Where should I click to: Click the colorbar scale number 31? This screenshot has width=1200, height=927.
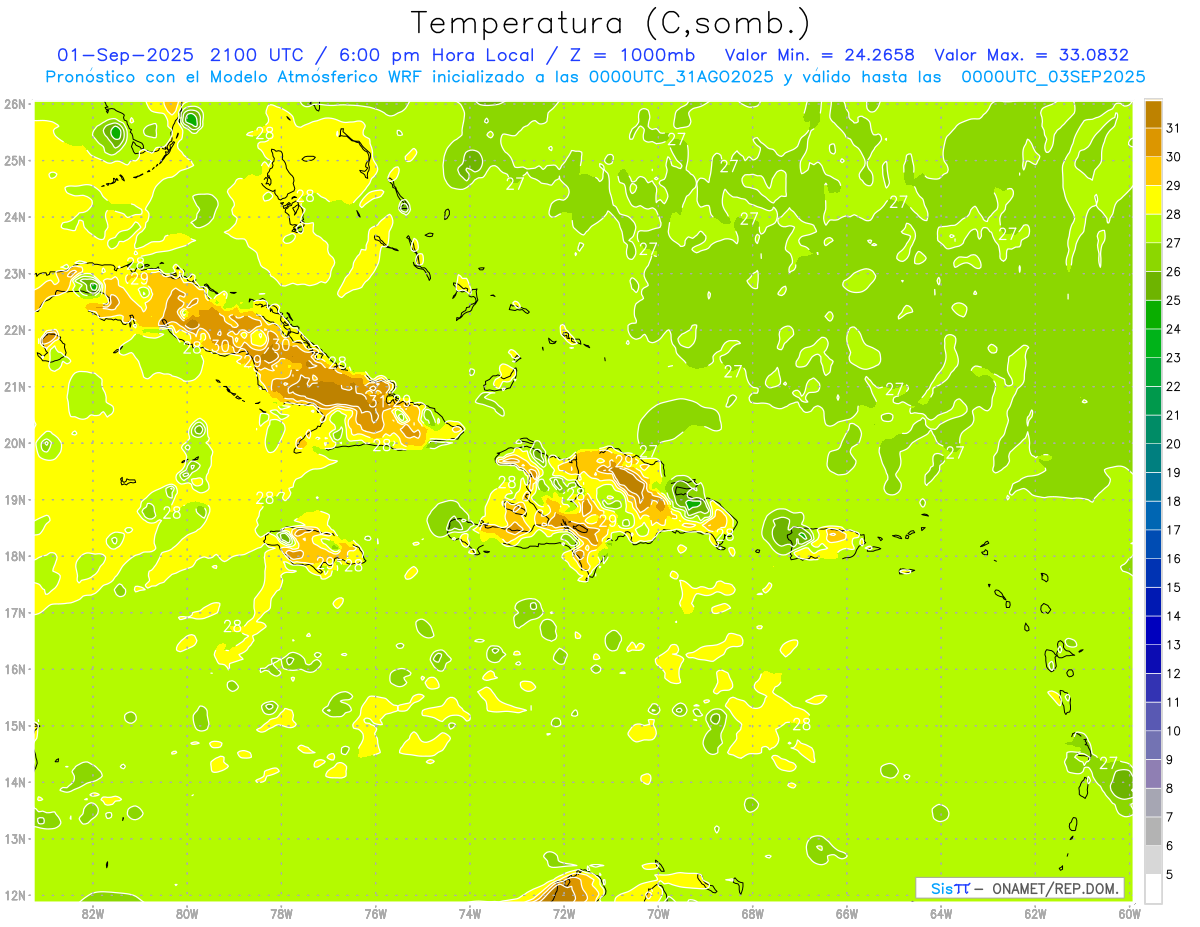coord(1175,128)
